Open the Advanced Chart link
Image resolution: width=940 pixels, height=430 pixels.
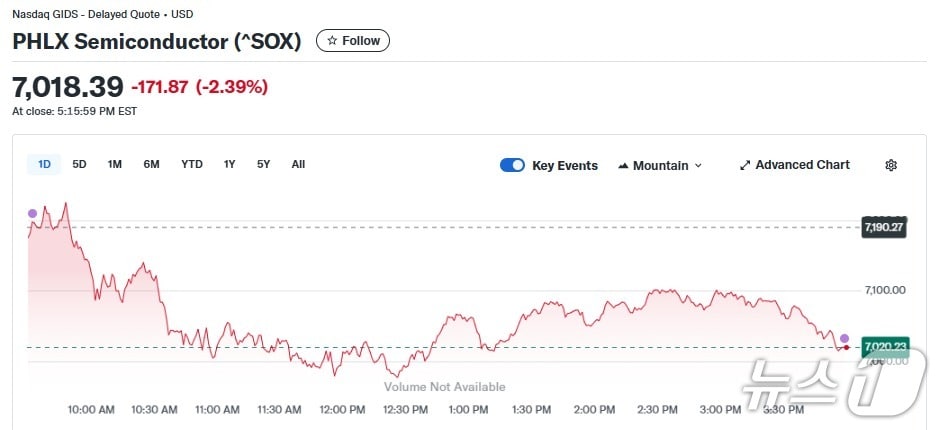pos(802,165)
